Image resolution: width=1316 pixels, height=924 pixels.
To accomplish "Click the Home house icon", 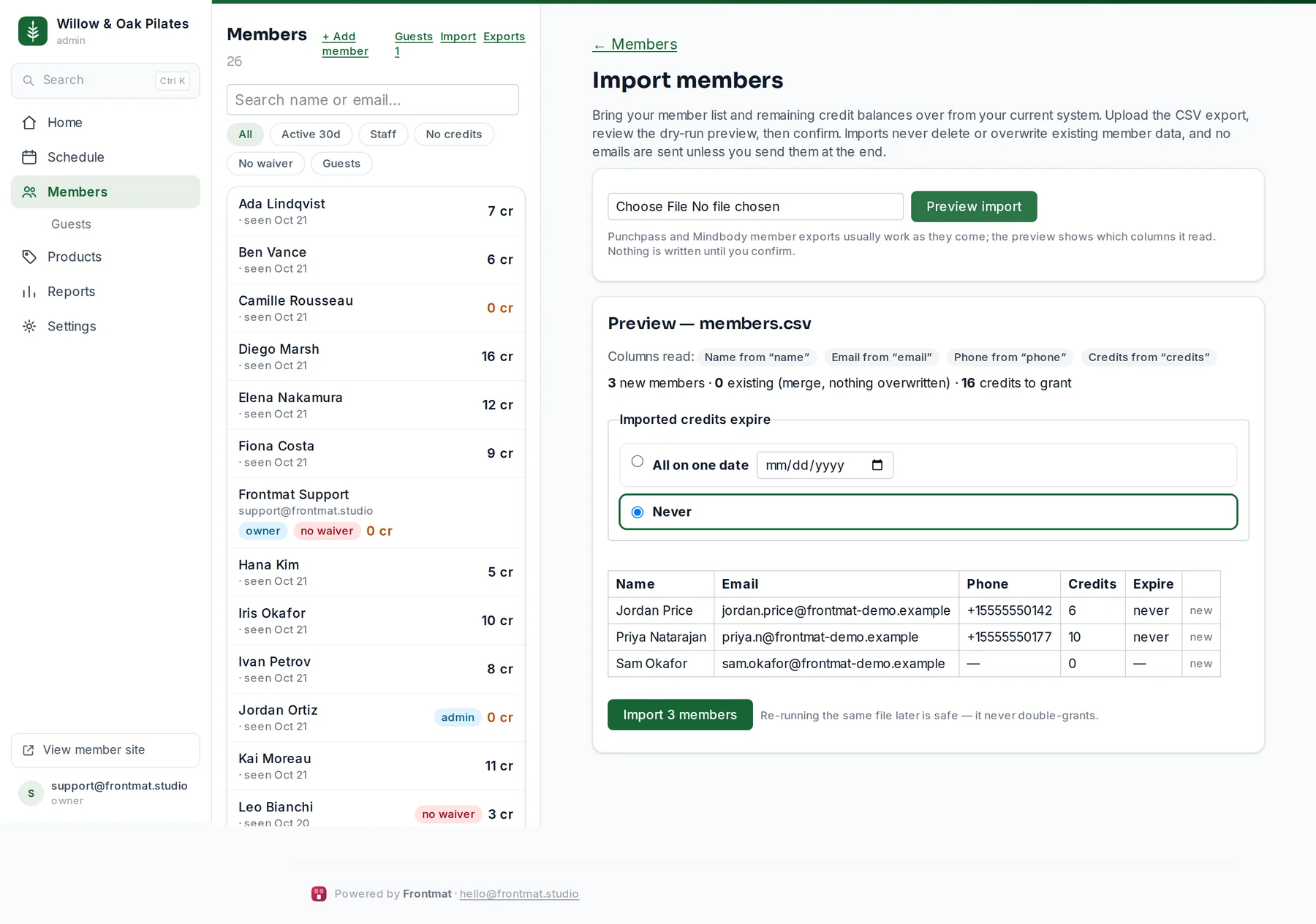I will 29,123.
